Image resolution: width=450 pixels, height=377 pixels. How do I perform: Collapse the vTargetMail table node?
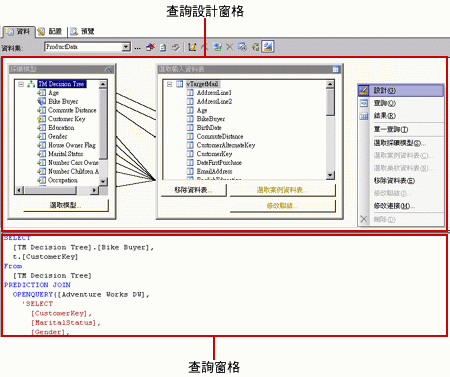click(x=169, y=84)
